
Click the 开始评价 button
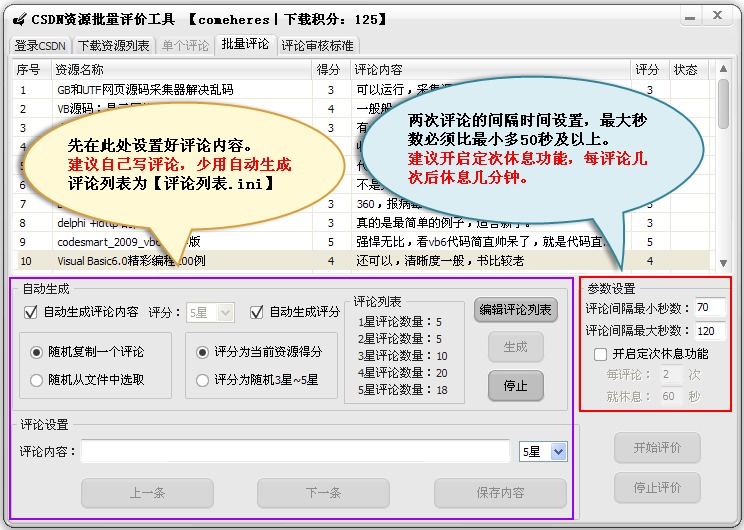[657, 447]
